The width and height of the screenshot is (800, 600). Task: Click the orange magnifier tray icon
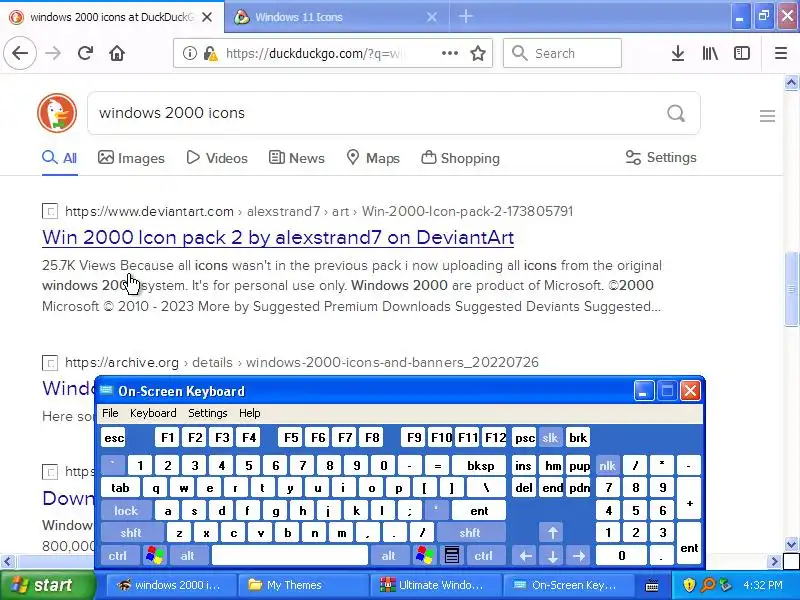click(708, 585)
